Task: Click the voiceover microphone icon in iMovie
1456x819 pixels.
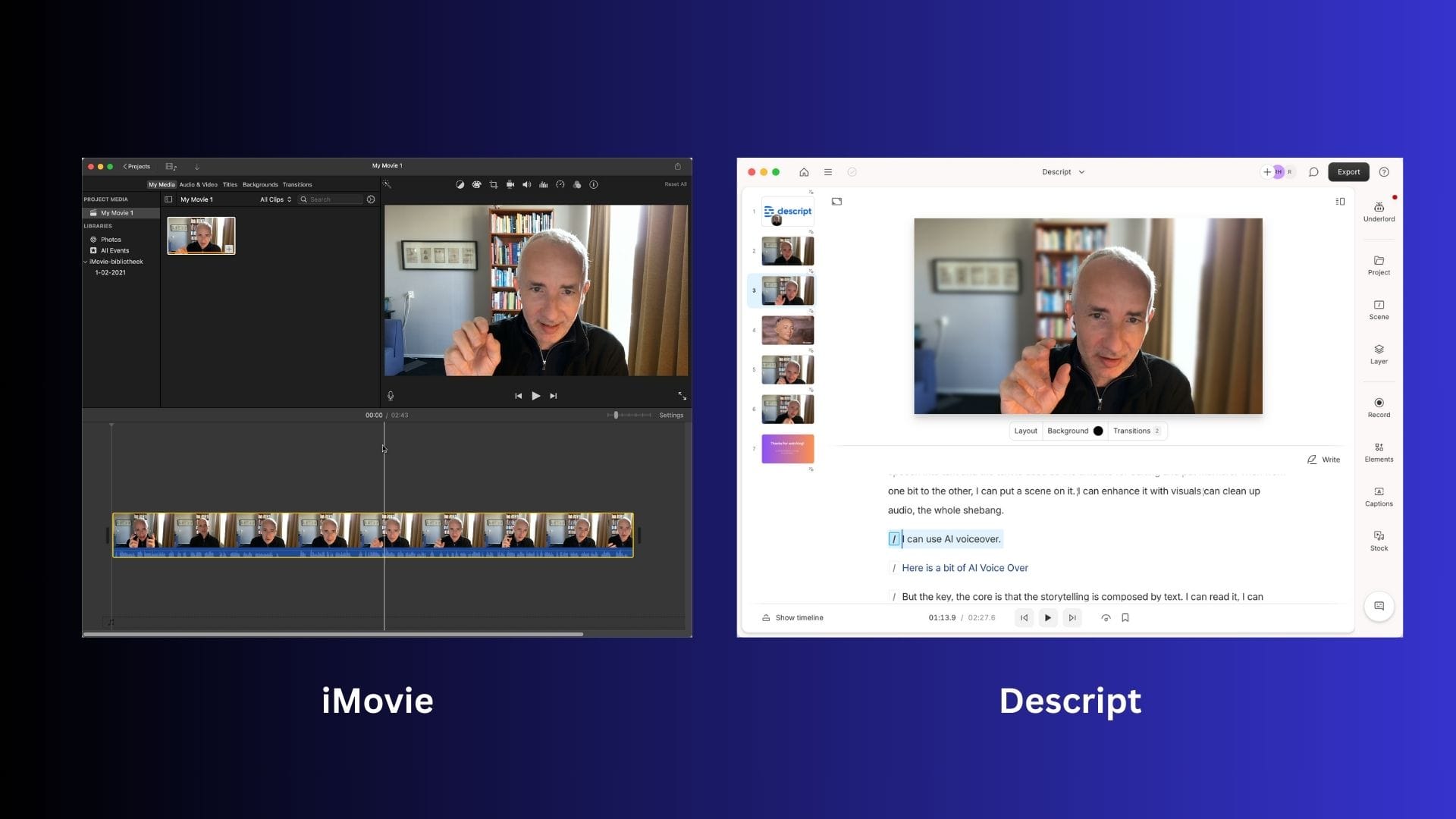Action: pyautogui.click(x=391, y=396)
